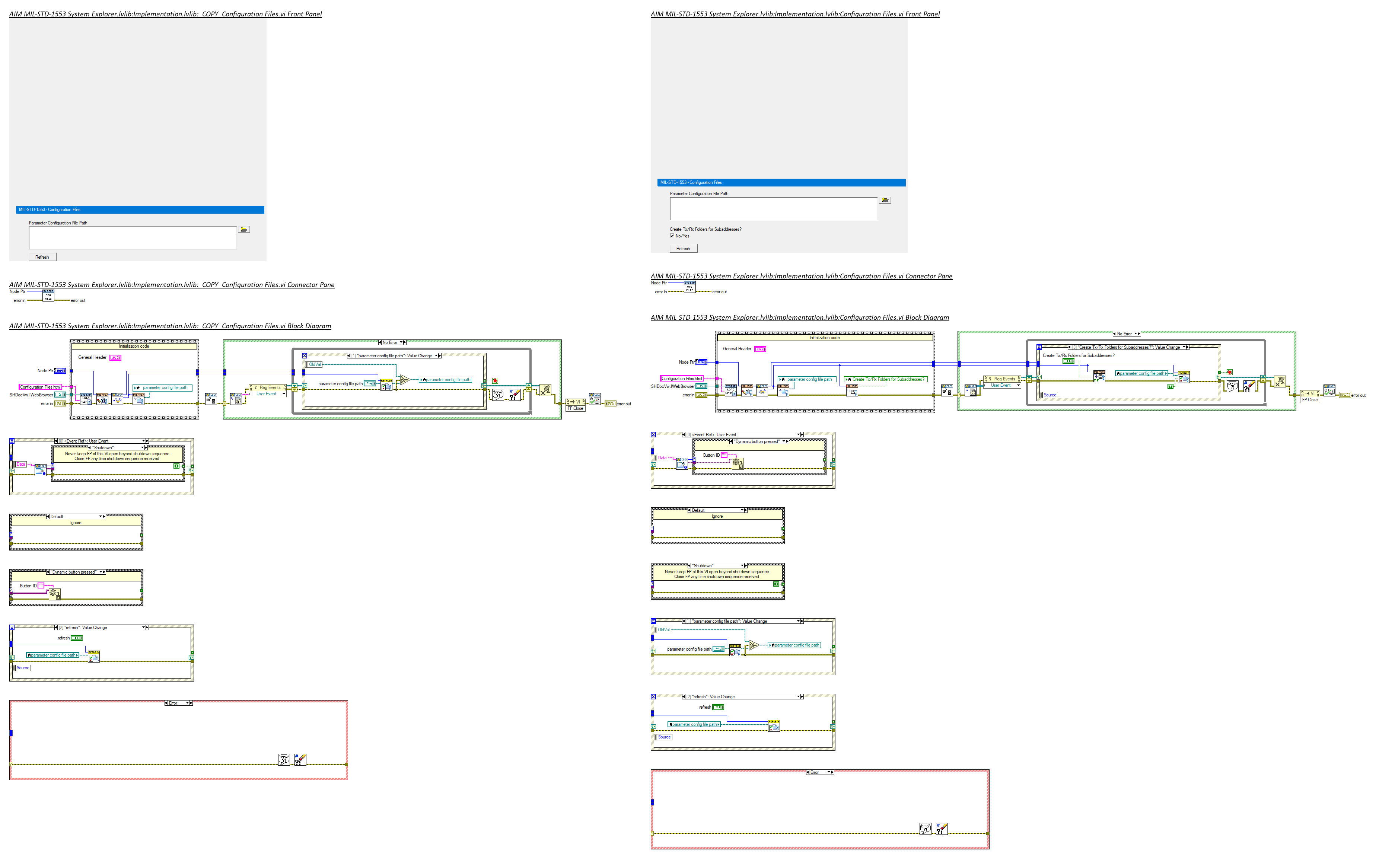Click CFG FILES icon in COPY connector pane
1376x868 pixels.
pos(48,296)
